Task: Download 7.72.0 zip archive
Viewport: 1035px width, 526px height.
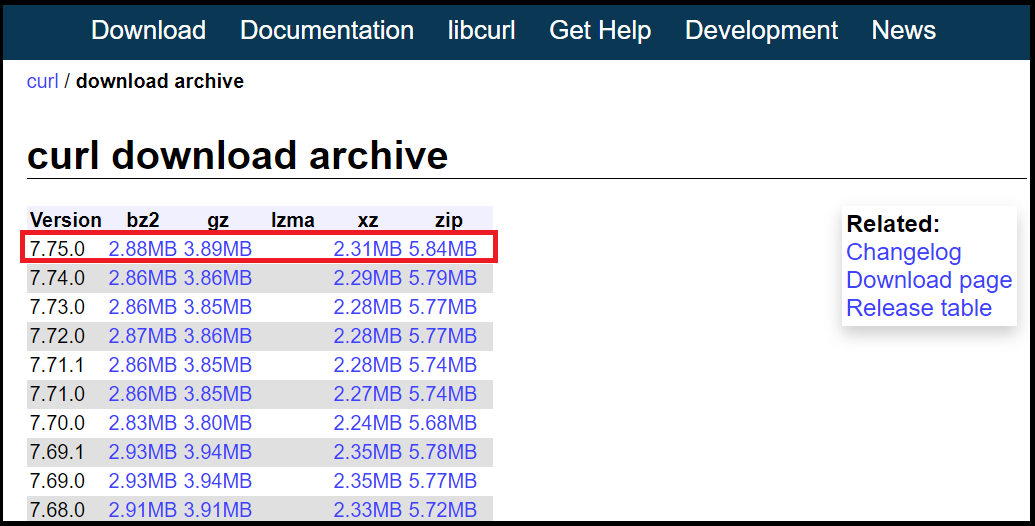Action: 443,336
